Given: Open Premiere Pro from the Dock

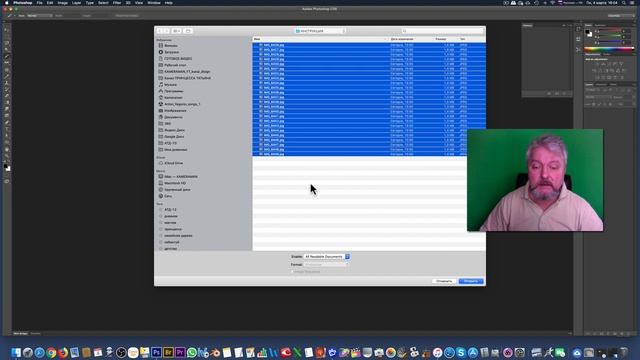Looking at the screenshot, I should [180, 352].
